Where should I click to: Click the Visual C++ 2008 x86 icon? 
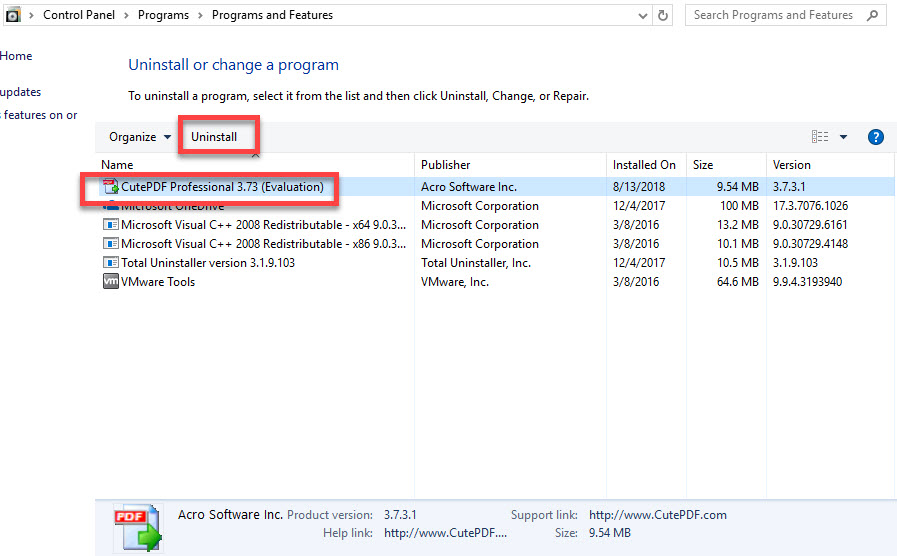pos(110,244)
